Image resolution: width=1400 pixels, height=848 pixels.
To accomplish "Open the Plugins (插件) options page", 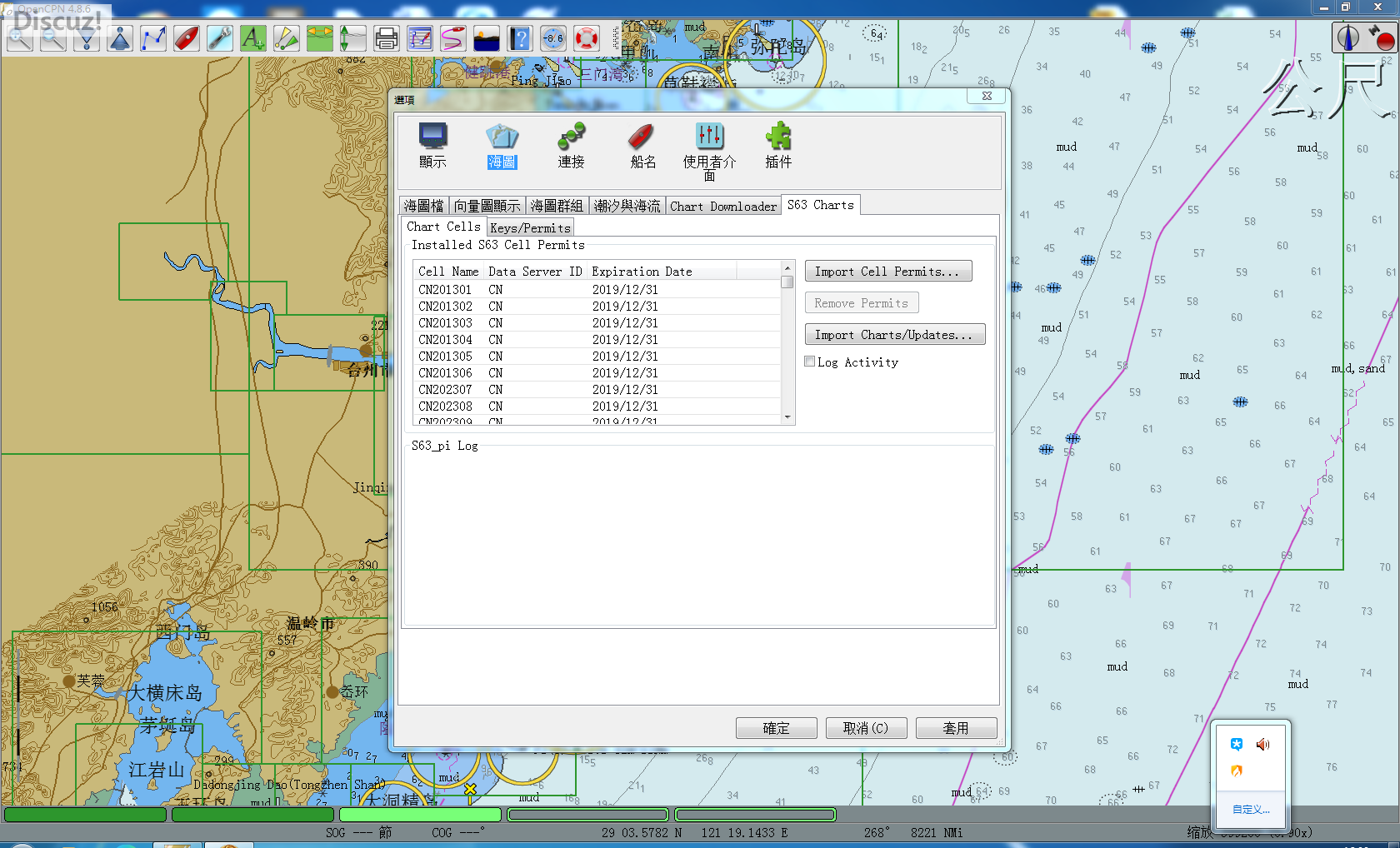I will [x=778, y=146].
